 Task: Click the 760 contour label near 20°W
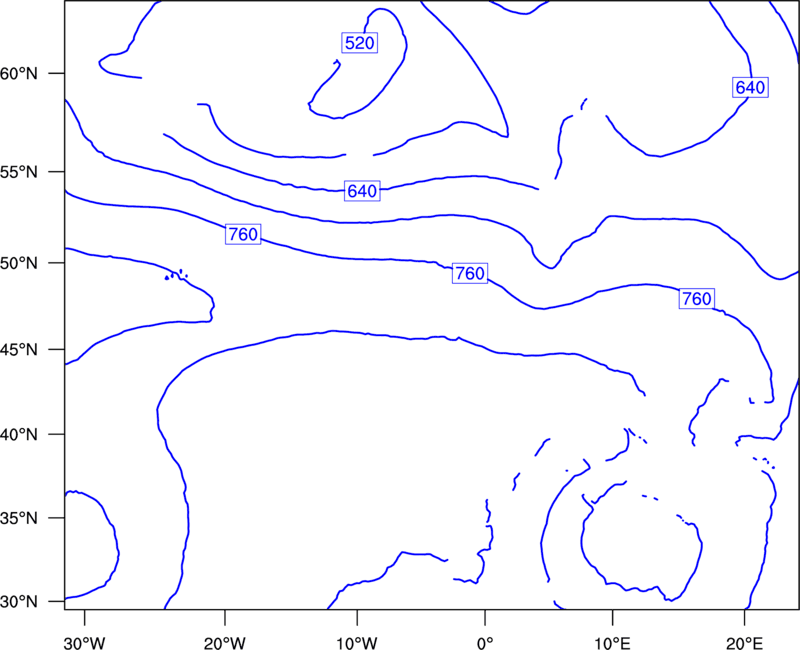(x=243, y=234)
